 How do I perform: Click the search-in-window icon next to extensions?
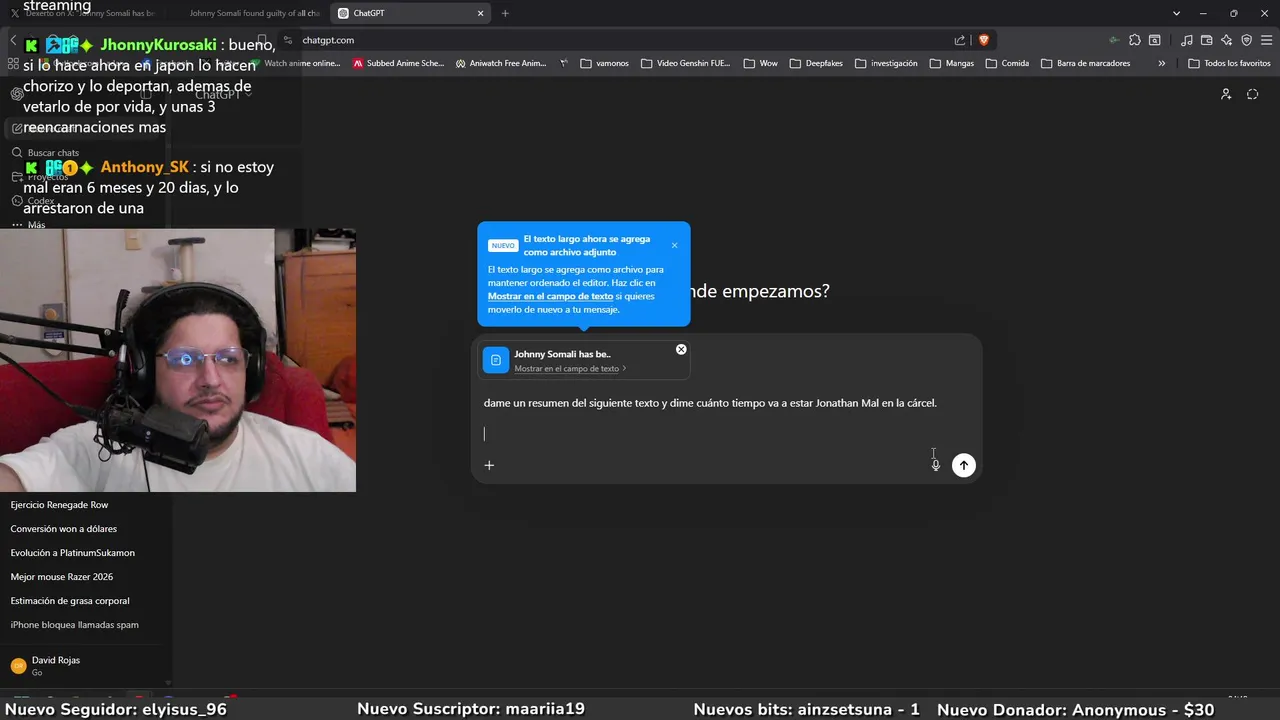pyautogui.click(x=1155, y=40)
